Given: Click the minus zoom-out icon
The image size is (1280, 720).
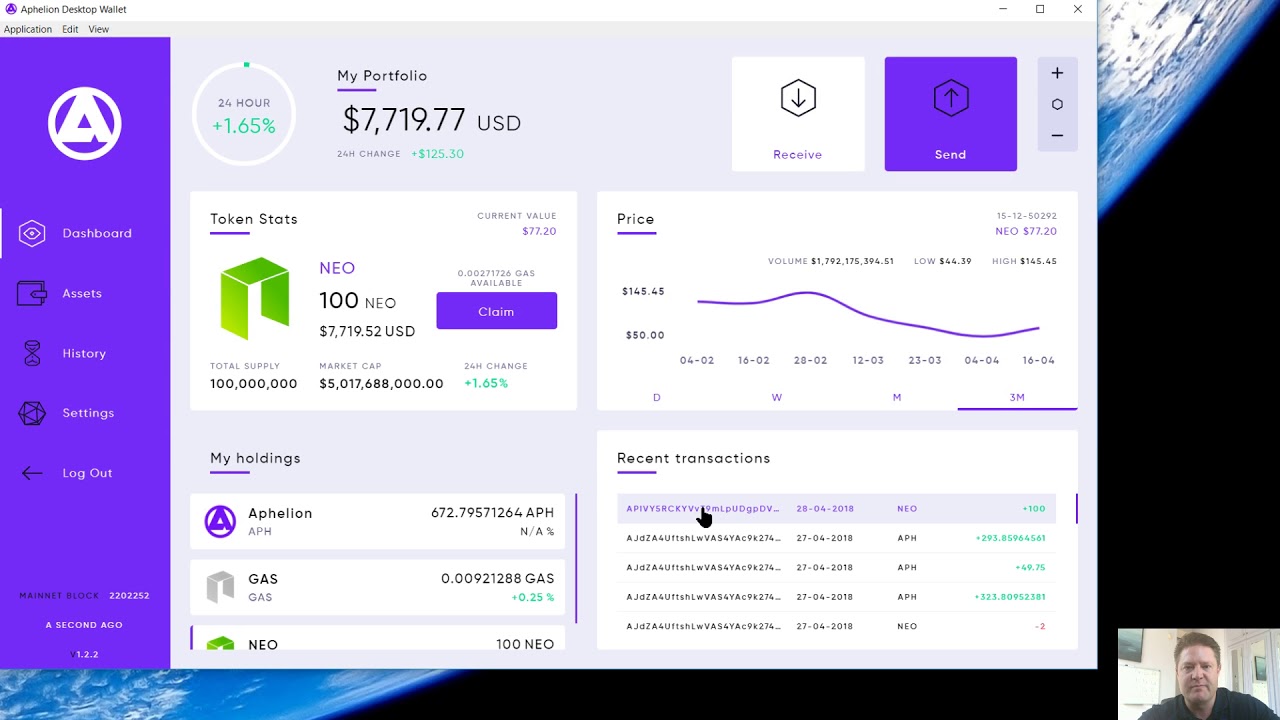Looking at the screenshot, I should tap(1057, 135).
